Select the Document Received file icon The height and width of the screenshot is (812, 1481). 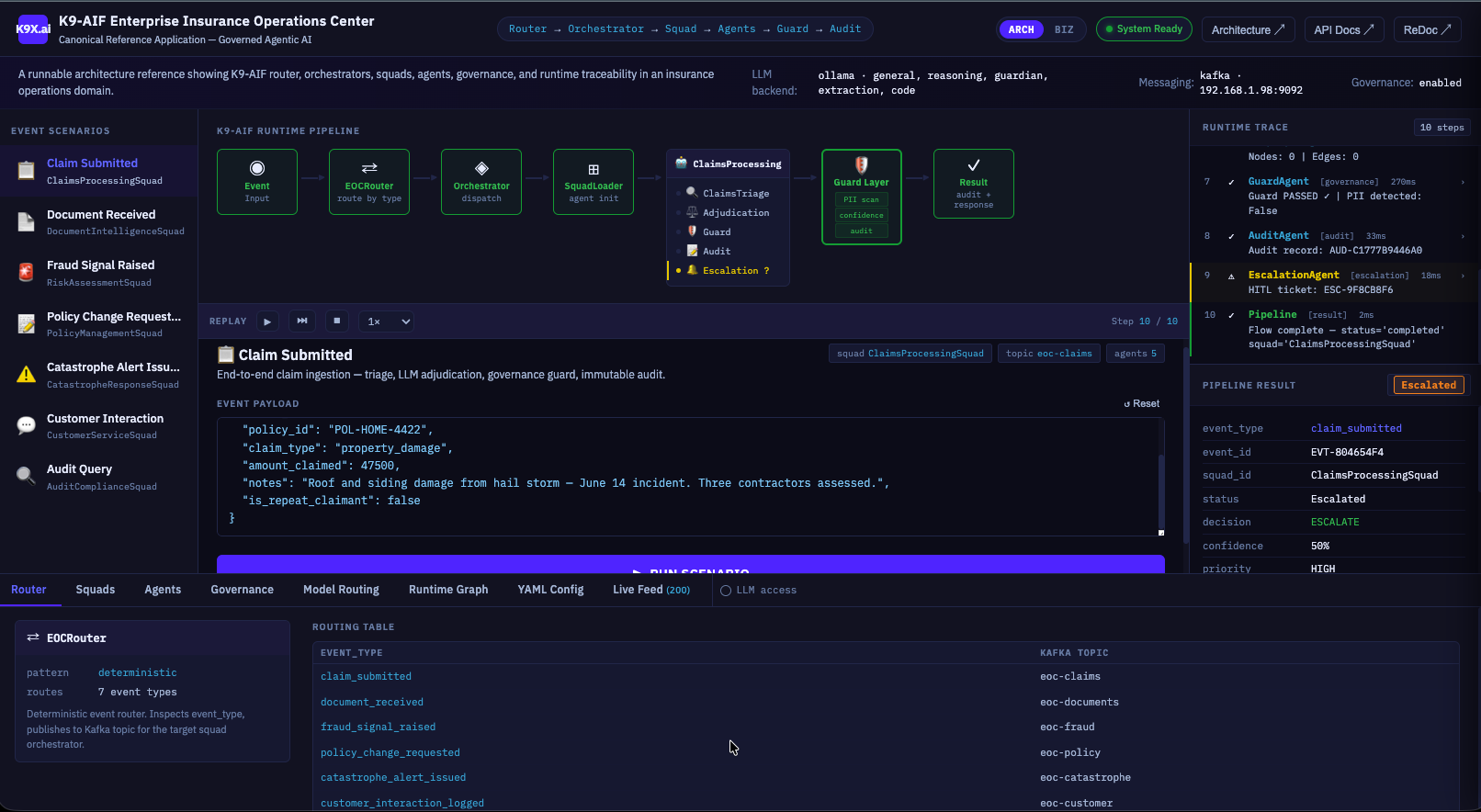click(x=27, y=221)
